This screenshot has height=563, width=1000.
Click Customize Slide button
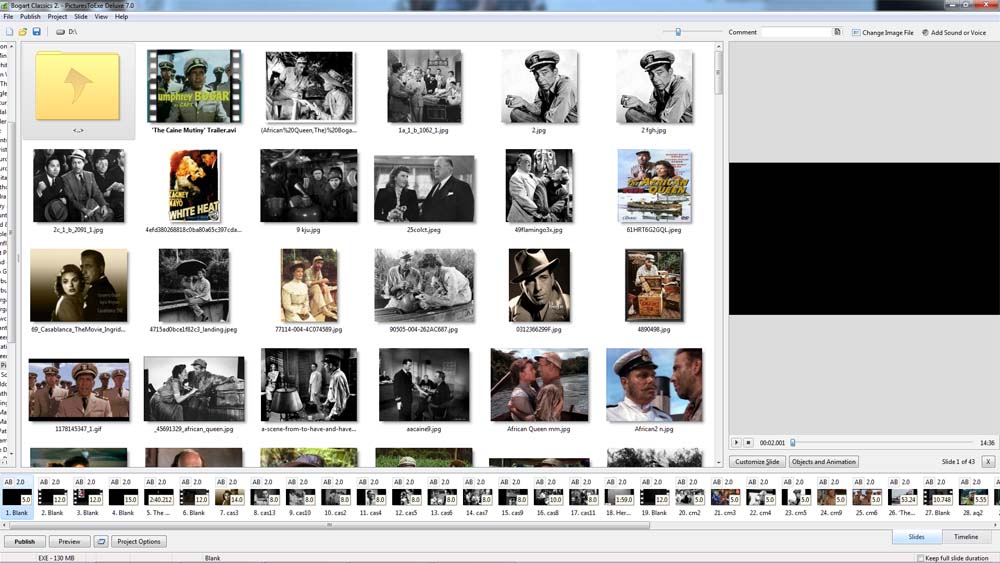(757, 462)
